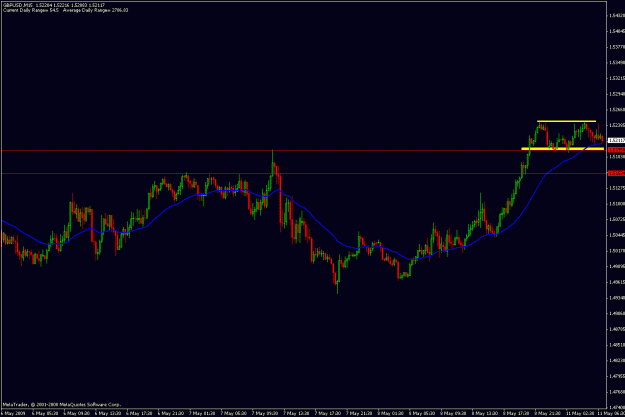
Task: Click the '8 May 05:30' time label
Action: click(x=422, y=413)
